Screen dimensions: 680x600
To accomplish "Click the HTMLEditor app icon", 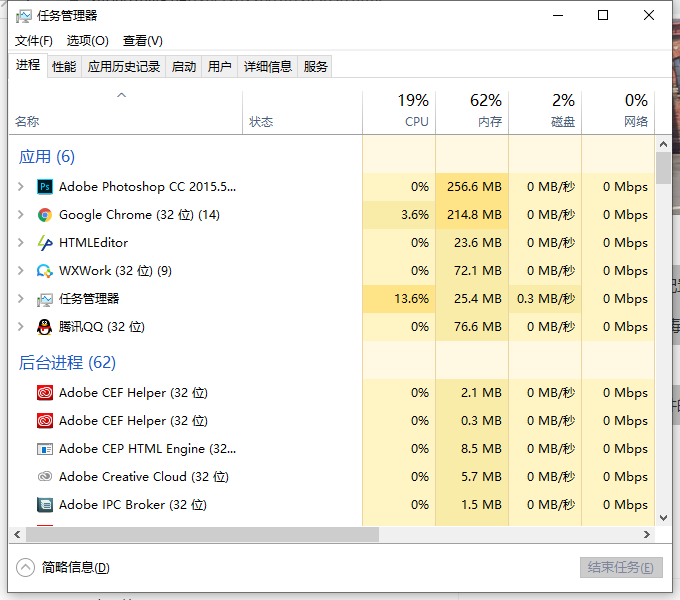I will pyautogui.click(x=45, y=243).
